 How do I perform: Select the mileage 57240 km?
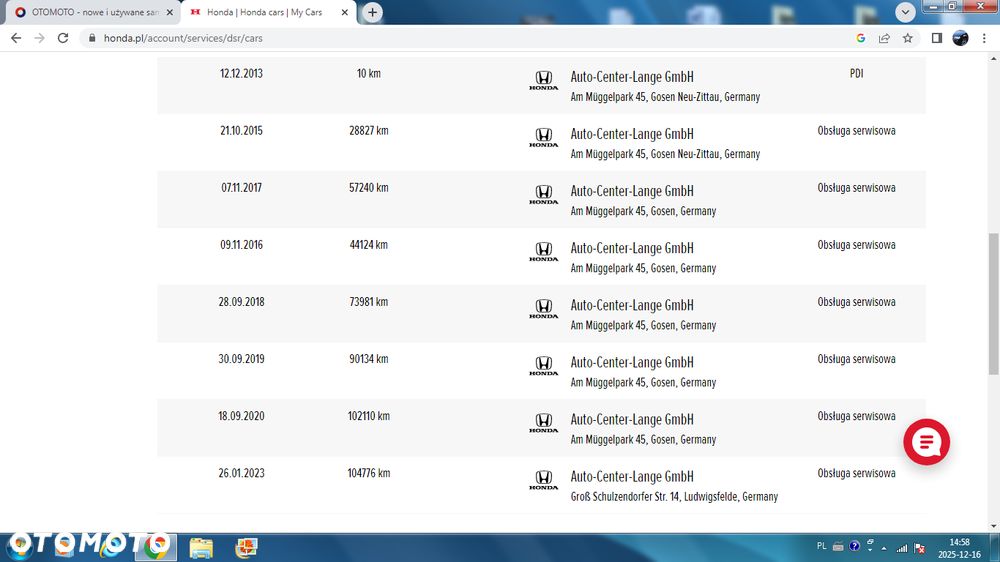pyautogui.click(x=369, y=188)
